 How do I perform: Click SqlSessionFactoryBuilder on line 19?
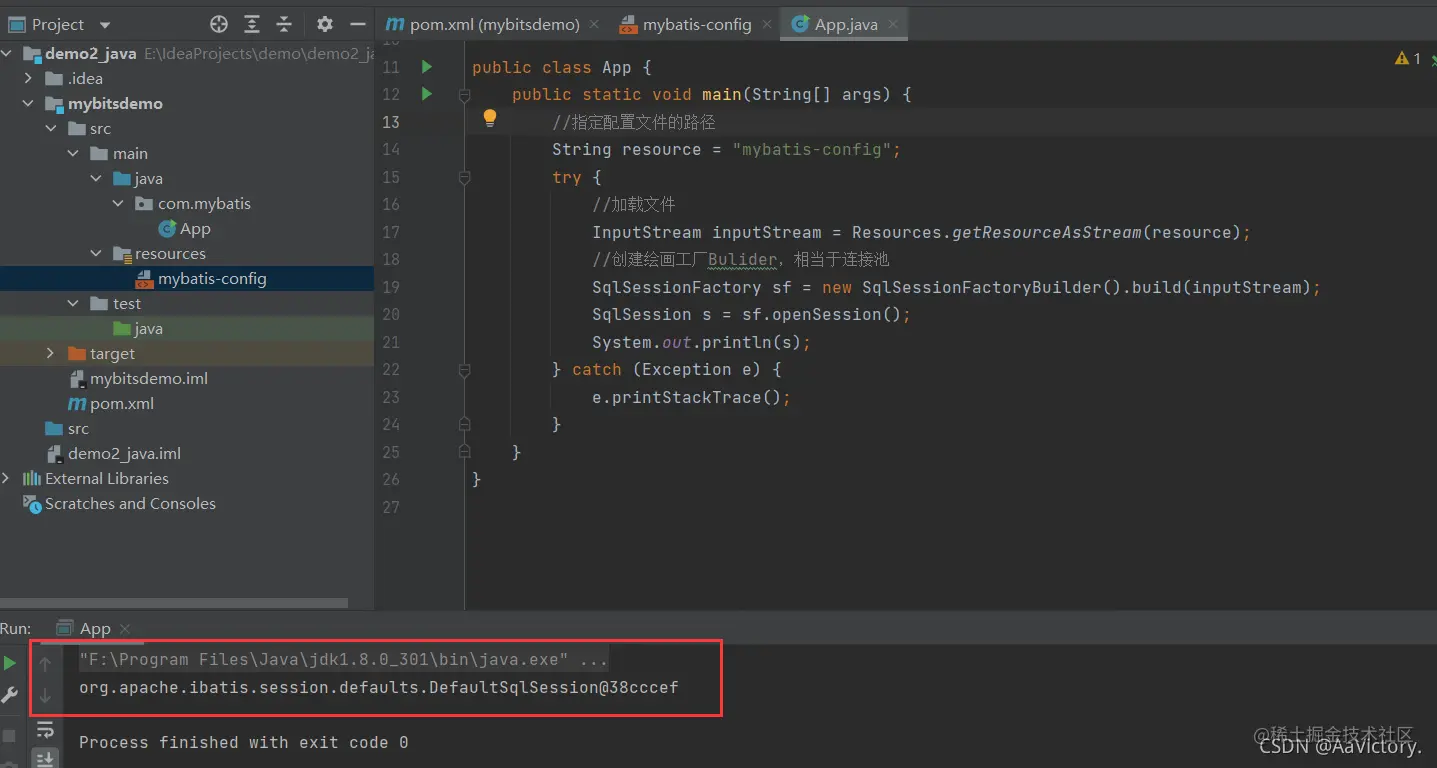[x=982, y=287]
